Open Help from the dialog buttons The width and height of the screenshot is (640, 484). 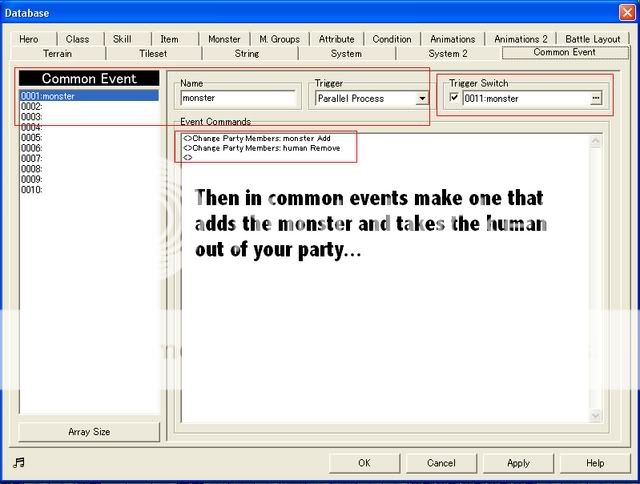point(595,463)
